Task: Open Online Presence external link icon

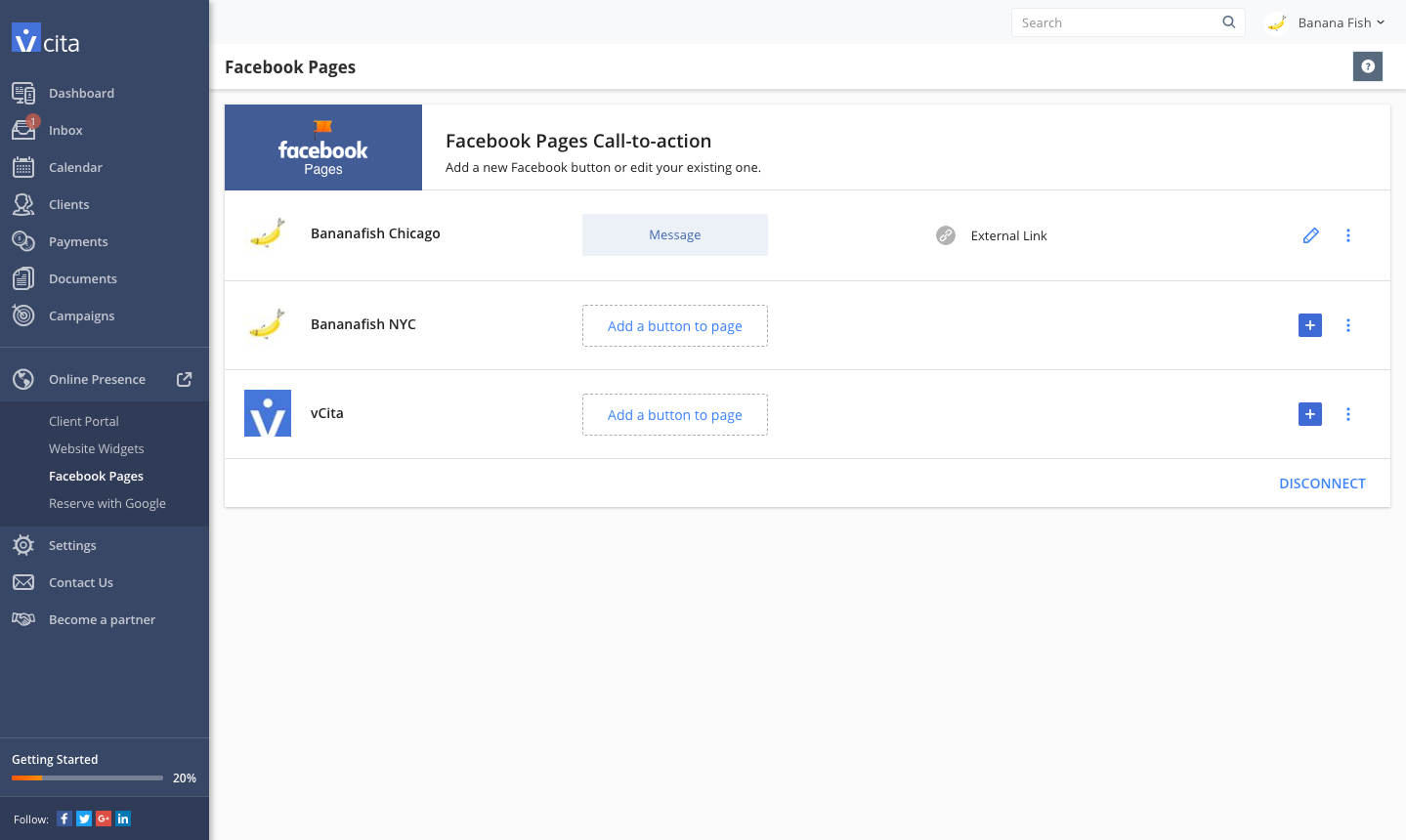Action: (184, 379)
